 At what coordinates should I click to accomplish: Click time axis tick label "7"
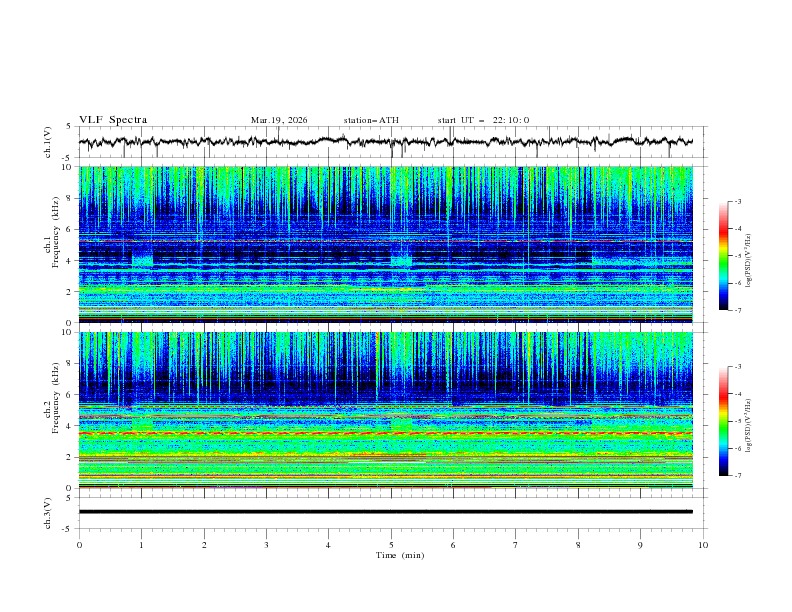click(516, 545)
